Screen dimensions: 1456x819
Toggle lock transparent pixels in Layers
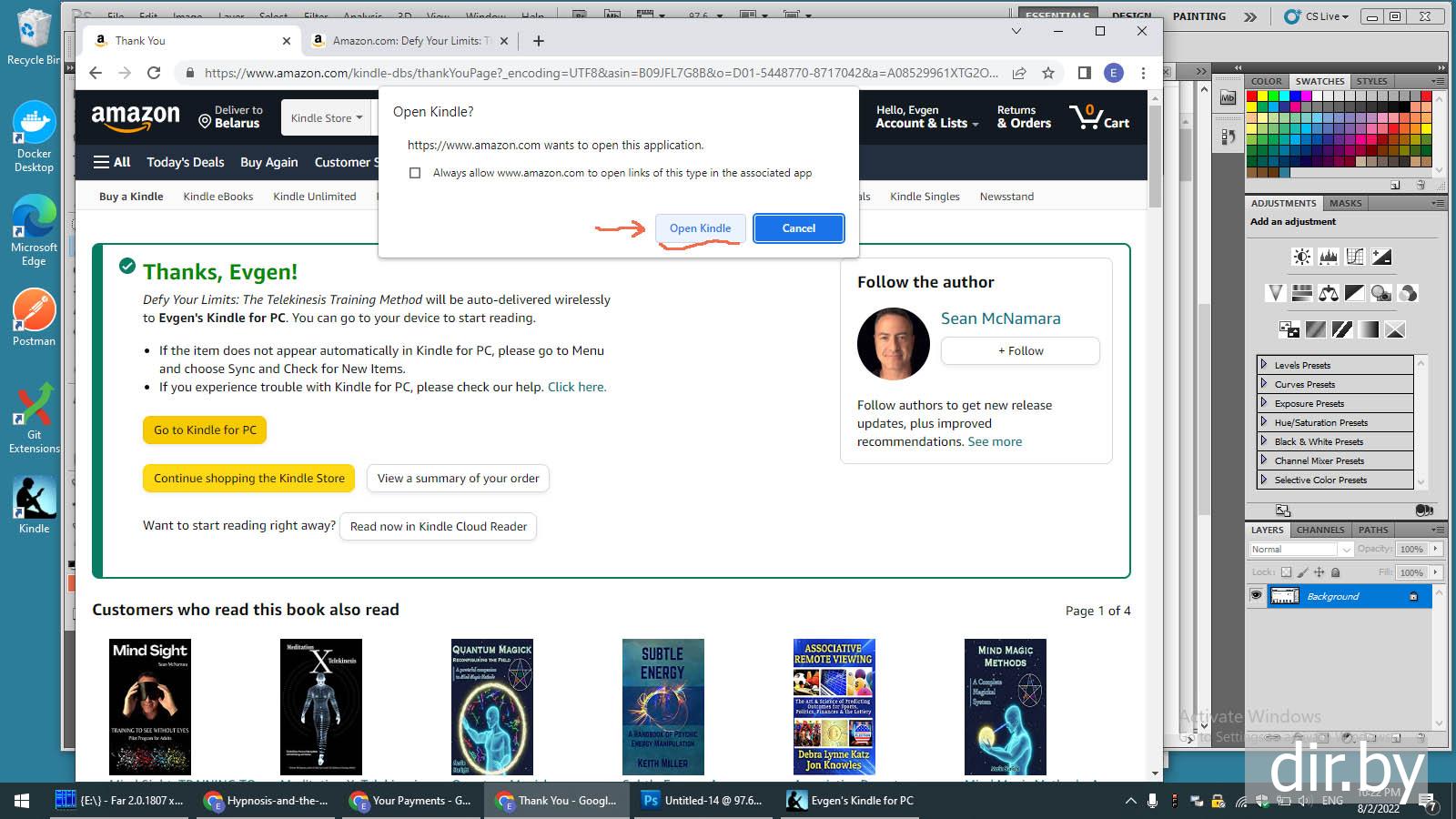point(1286,572)
